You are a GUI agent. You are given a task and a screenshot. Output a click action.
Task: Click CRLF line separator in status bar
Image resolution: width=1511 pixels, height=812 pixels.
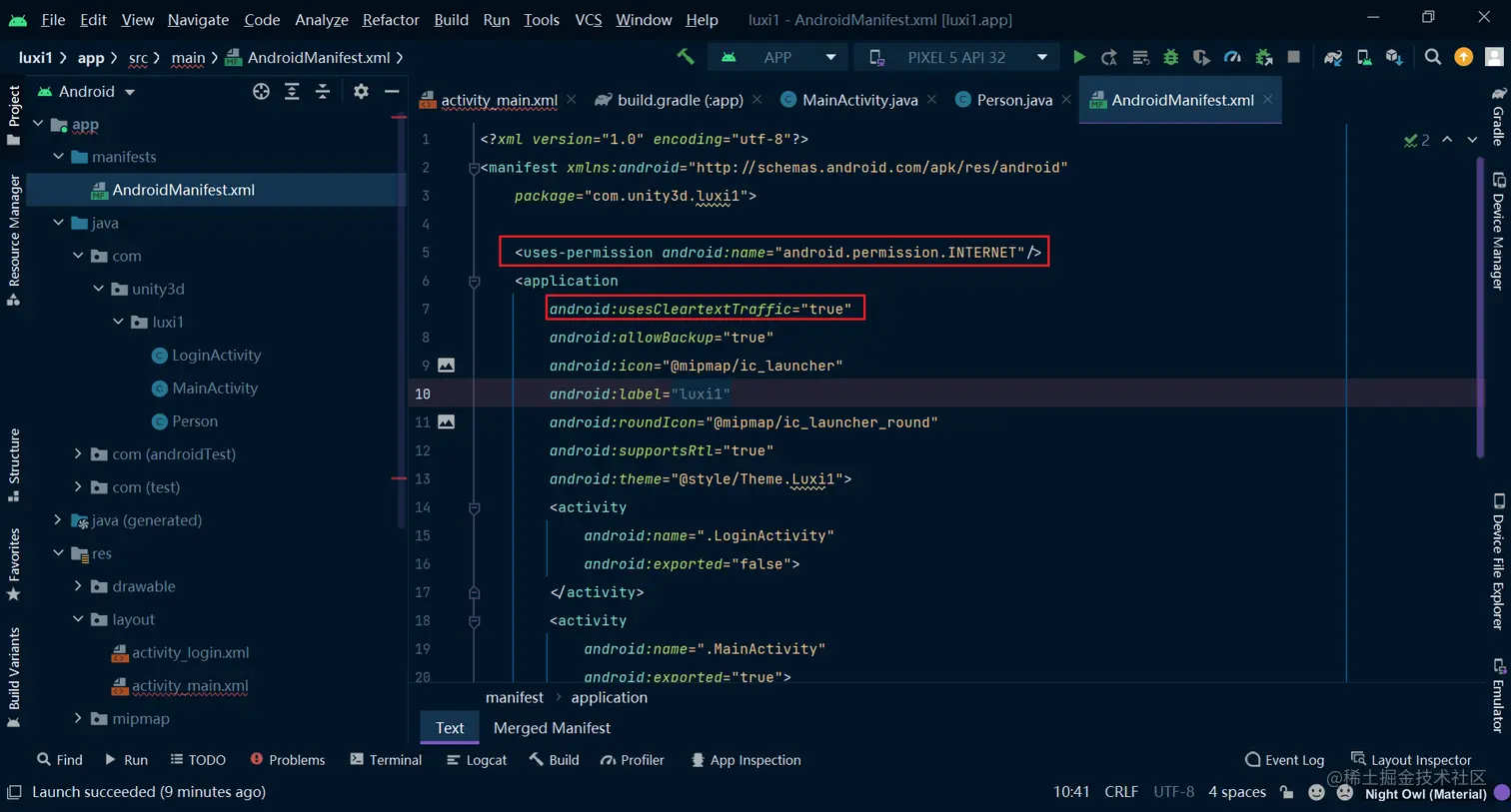tap(1121, 792)
